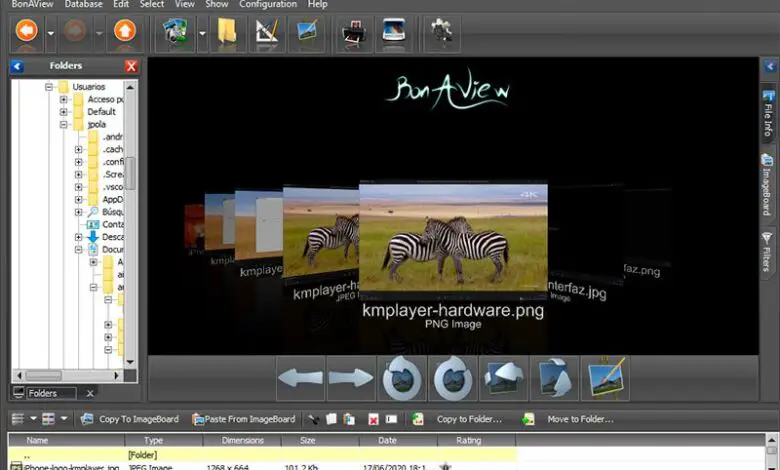Image resolution: width=780 pixels, height=470 pixels.
Task: Click the previous image left arrow button
Action: (x=301, y=379)
